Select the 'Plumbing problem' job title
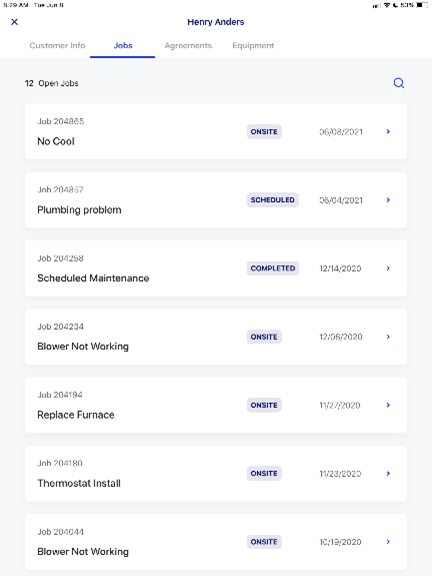This screenshot has height=576, width=432. (x=79, y=210)
